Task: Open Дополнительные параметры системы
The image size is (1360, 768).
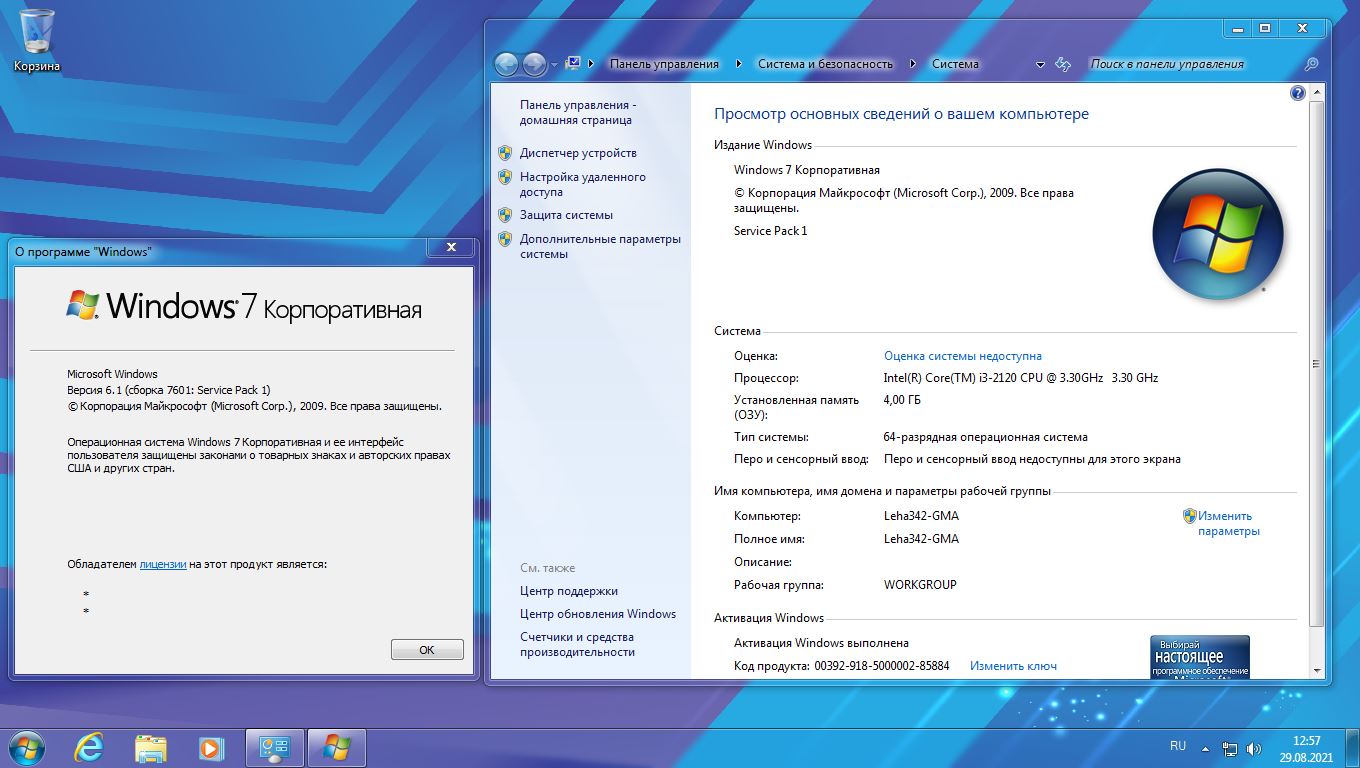Action: [x=600, y=246]
